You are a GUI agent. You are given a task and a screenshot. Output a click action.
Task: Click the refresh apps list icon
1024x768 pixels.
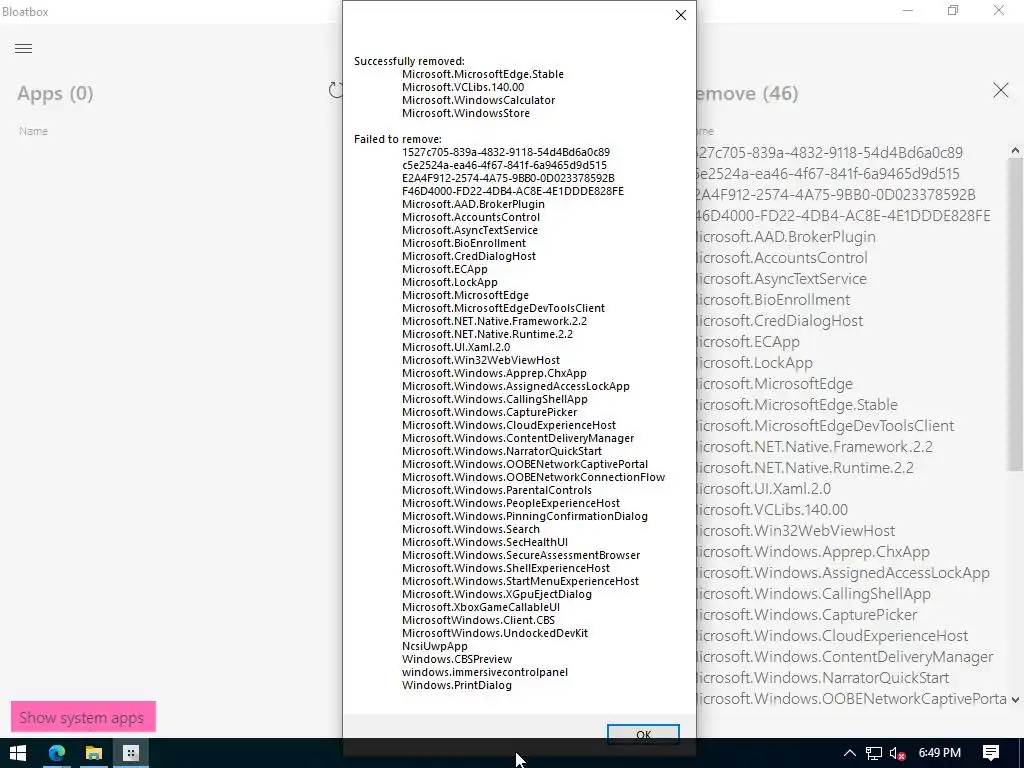336,90
